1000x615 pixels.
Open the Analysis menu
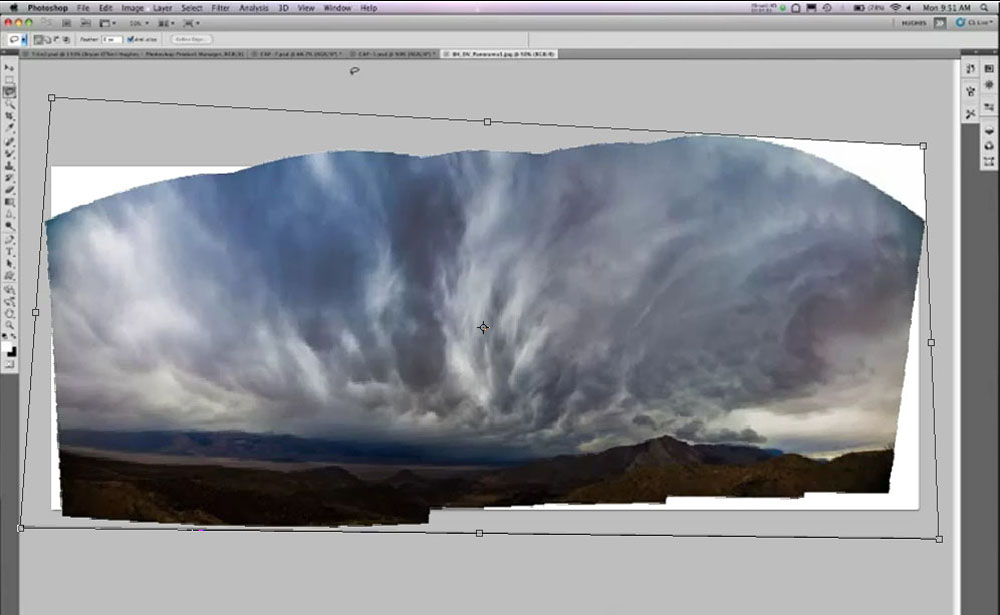point(253,8)
